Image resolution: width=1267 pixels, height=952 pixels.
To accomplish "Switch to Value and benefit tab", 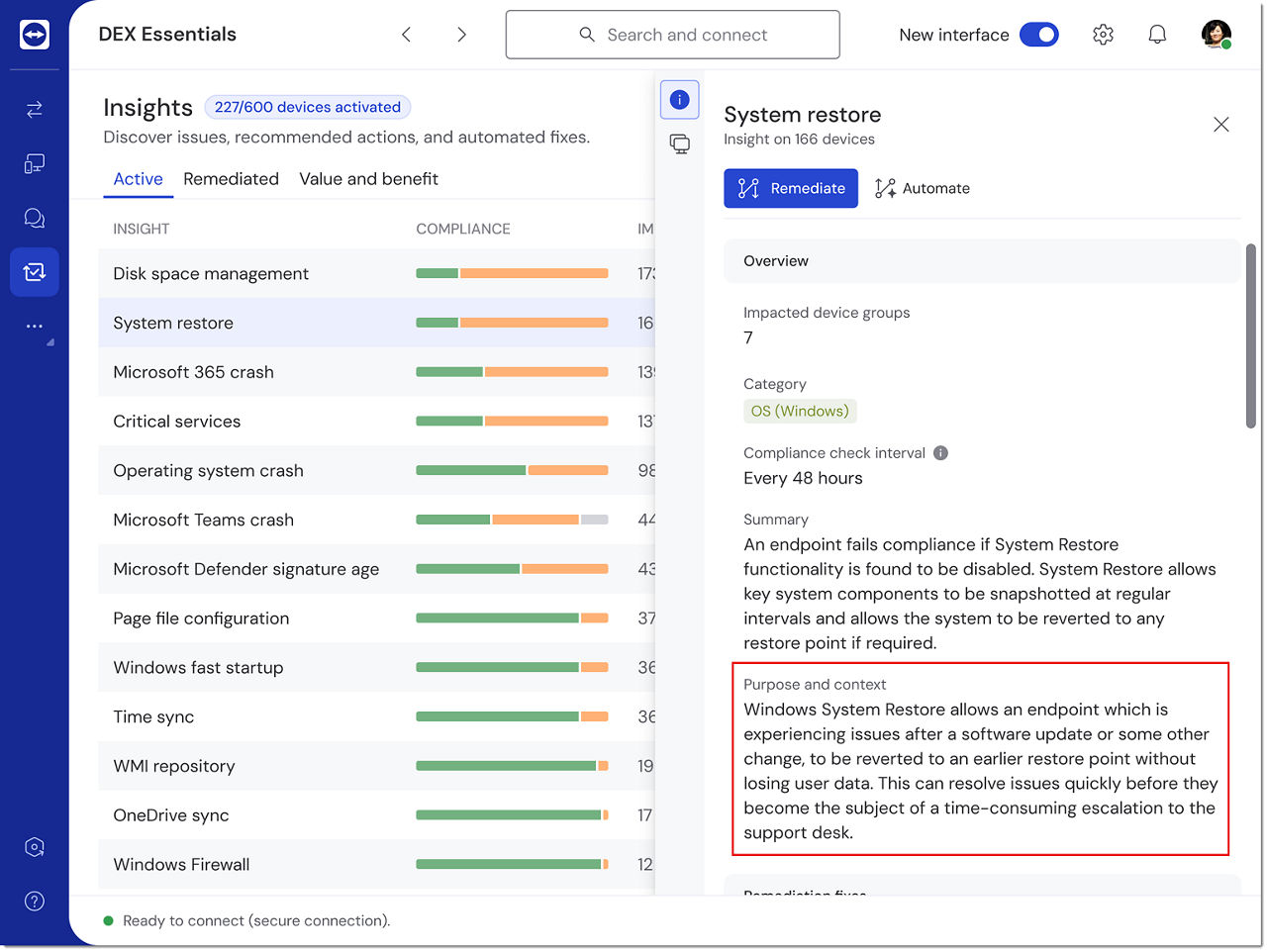I will [368, 179].
